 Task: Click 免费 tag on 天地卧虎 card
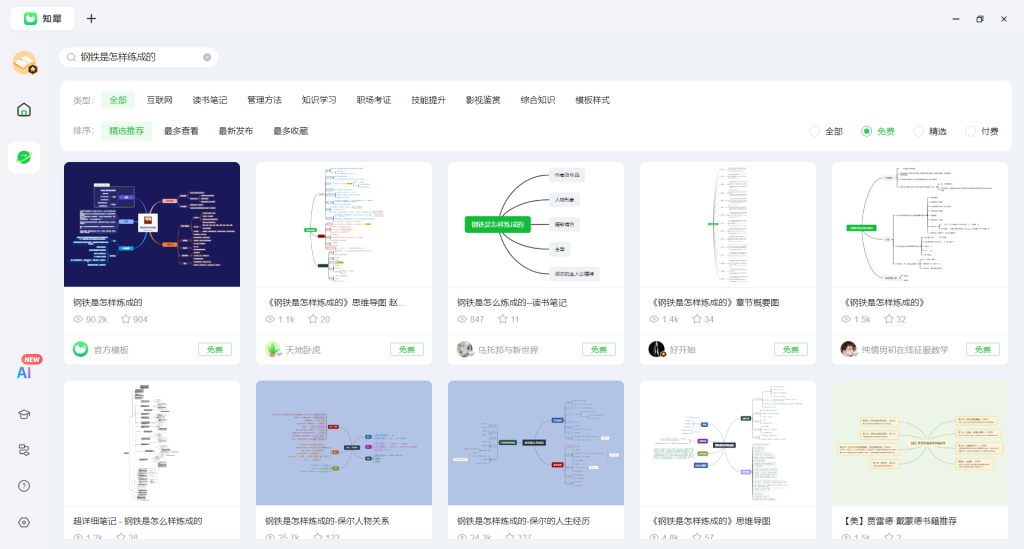point(407,349)
